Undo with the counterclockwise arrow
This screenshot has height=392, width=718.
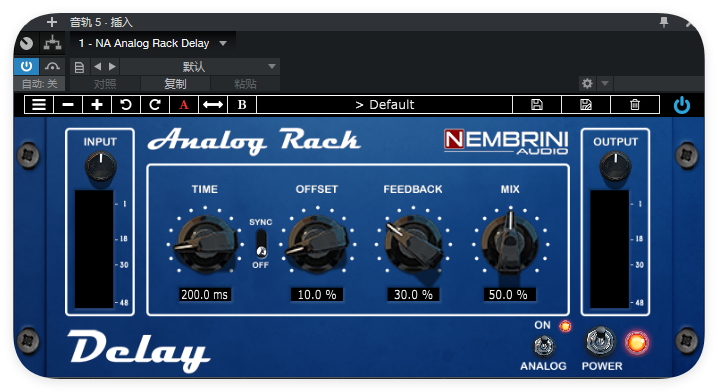pos(125,104)
